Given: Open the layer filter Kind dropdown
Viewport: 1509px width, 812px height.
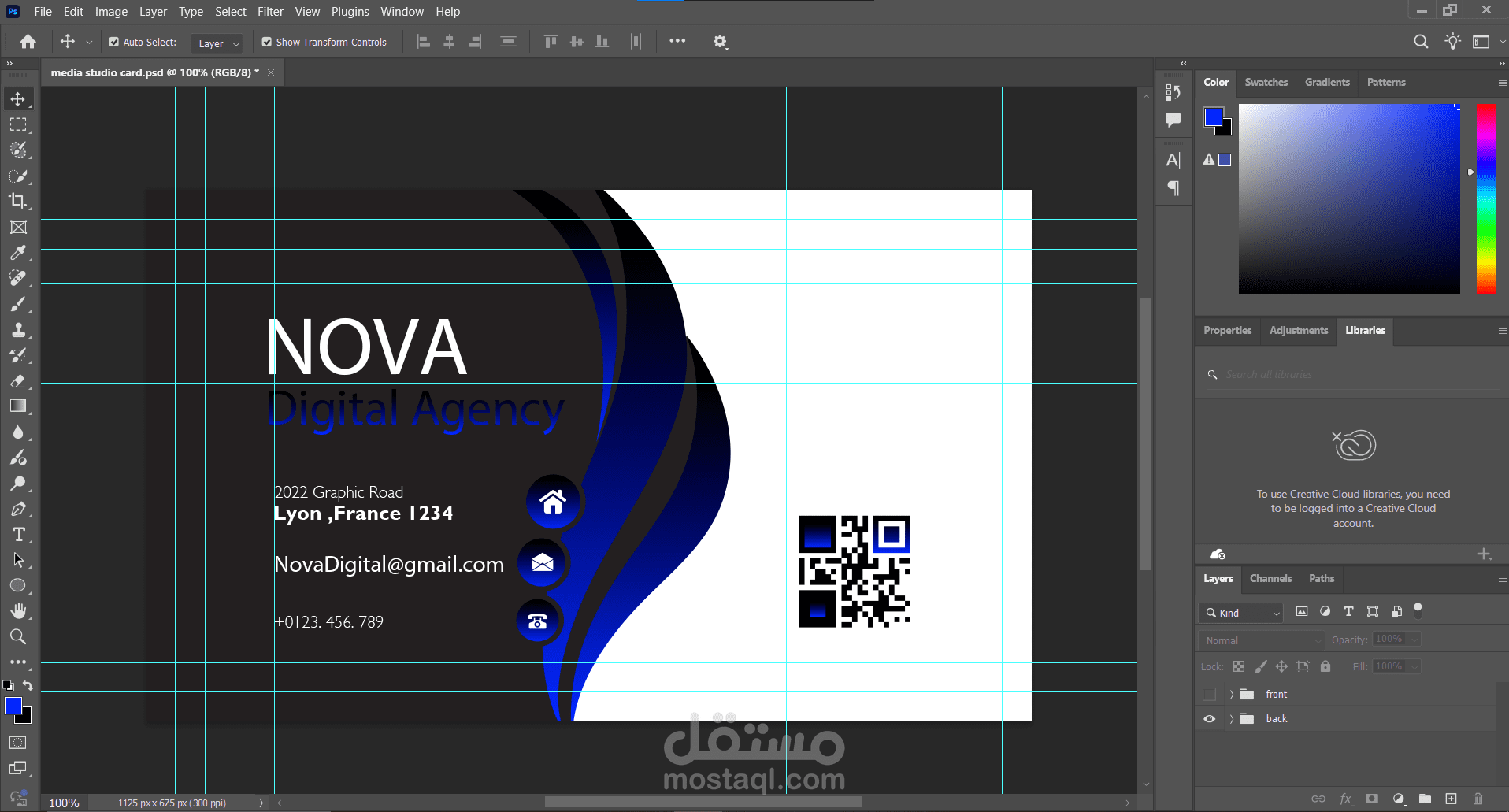Looking at the screenshot, I should click(x=1241, y=613).
